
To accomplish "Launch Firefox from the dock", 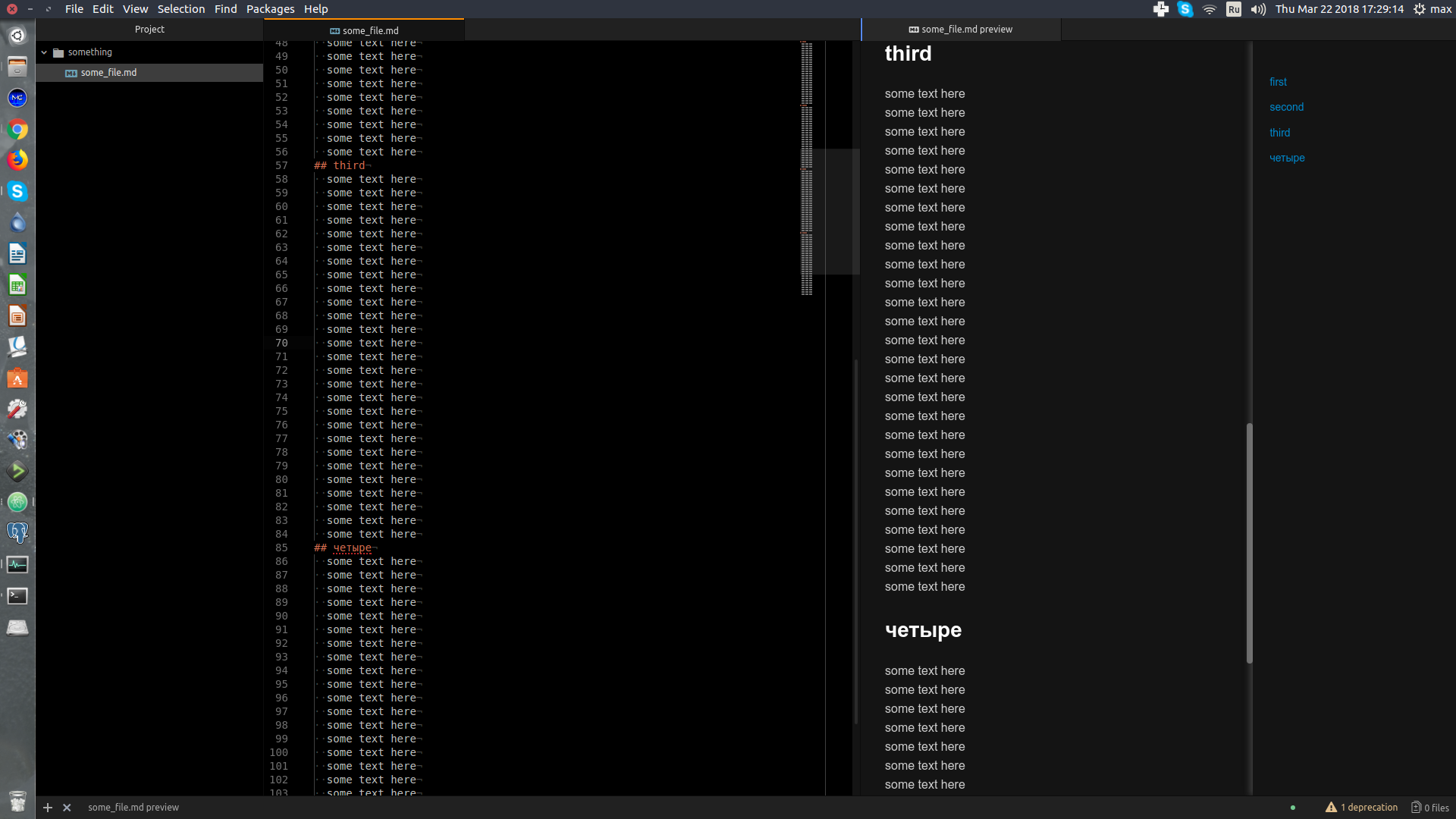I will (x=17, y=160).
